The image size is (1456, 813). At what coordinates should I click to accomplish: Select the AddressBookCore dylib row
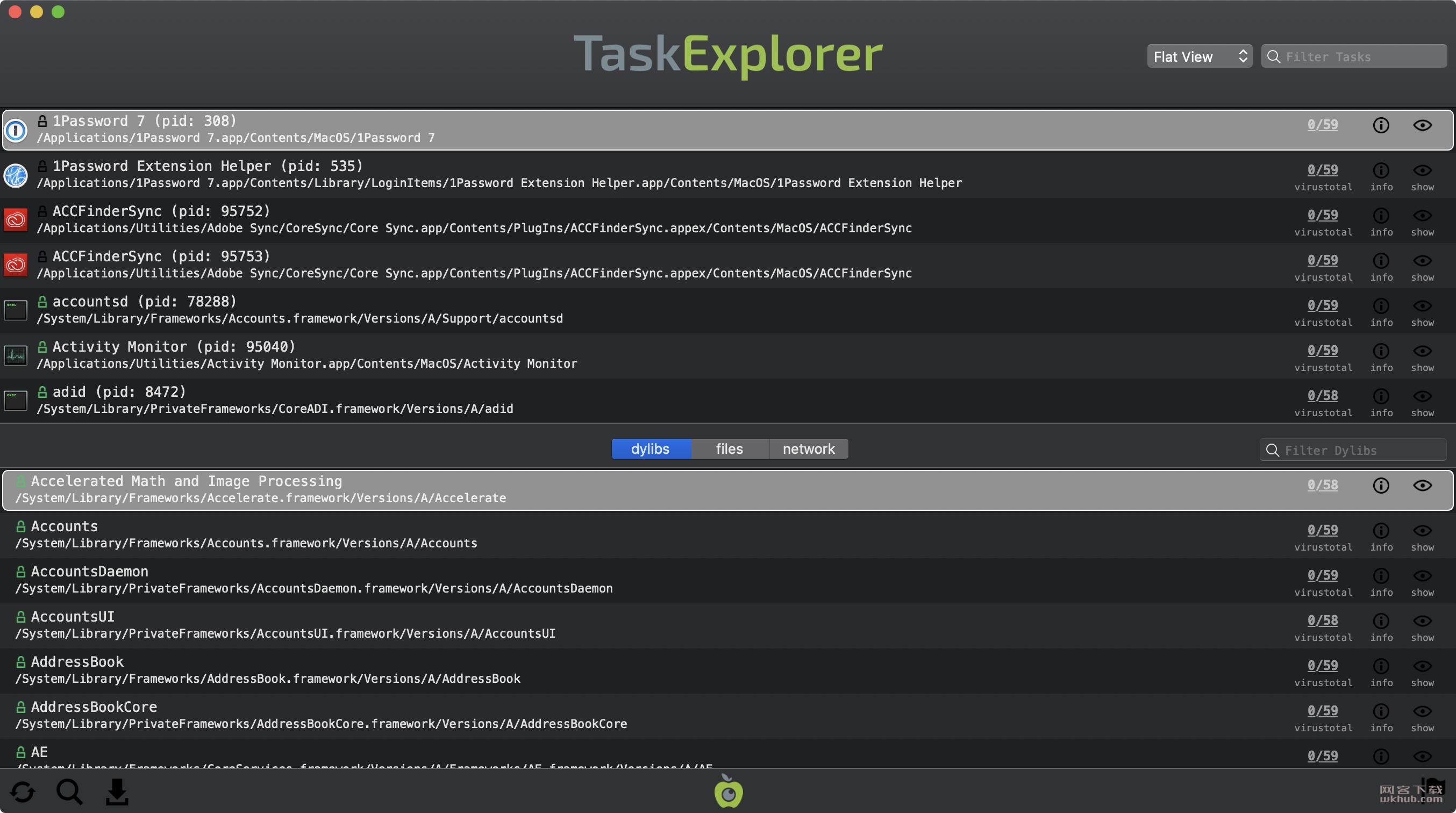(728, 716)
